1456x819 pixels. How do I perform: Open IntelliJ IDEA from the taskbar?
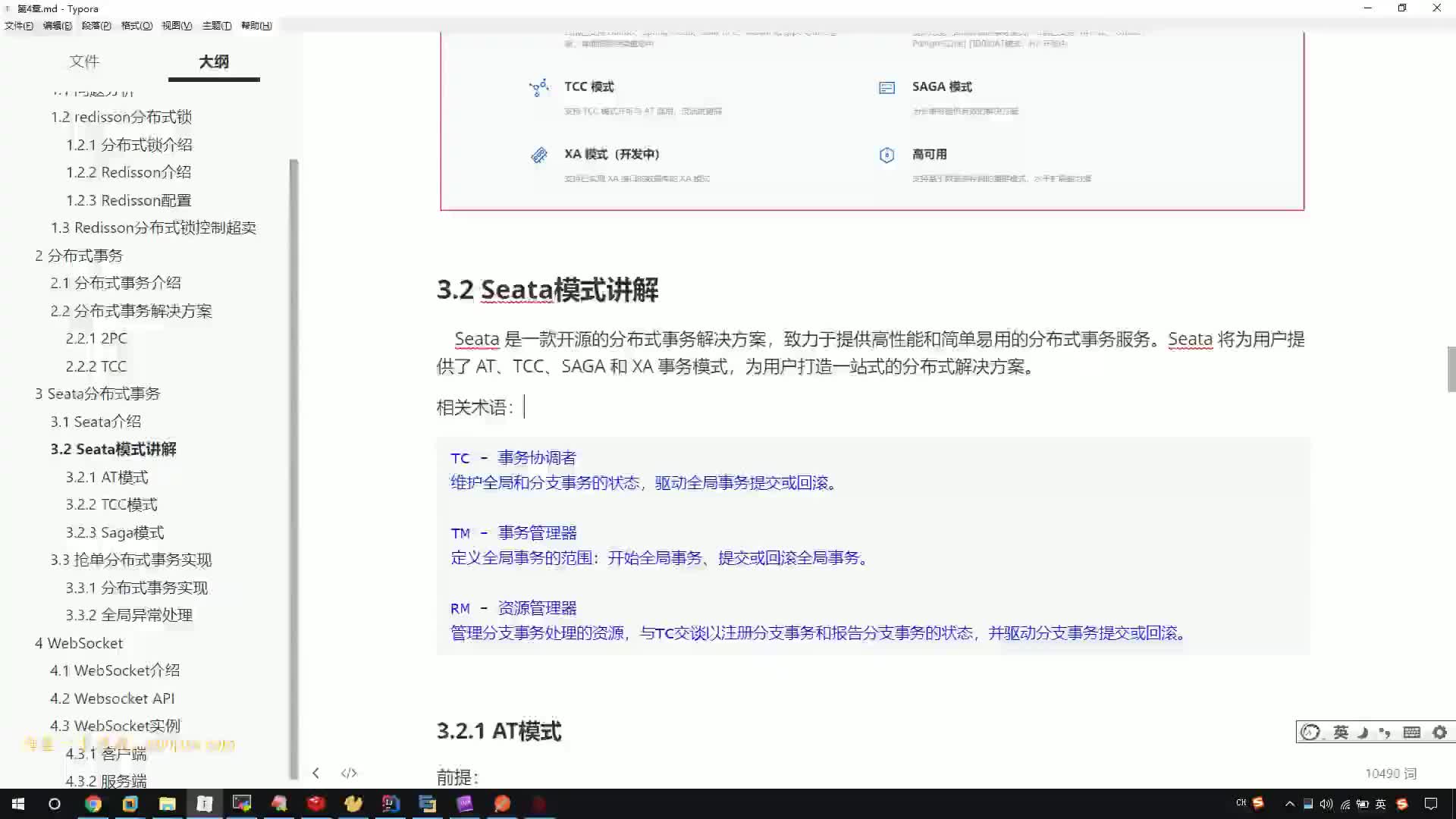point(391,804)
